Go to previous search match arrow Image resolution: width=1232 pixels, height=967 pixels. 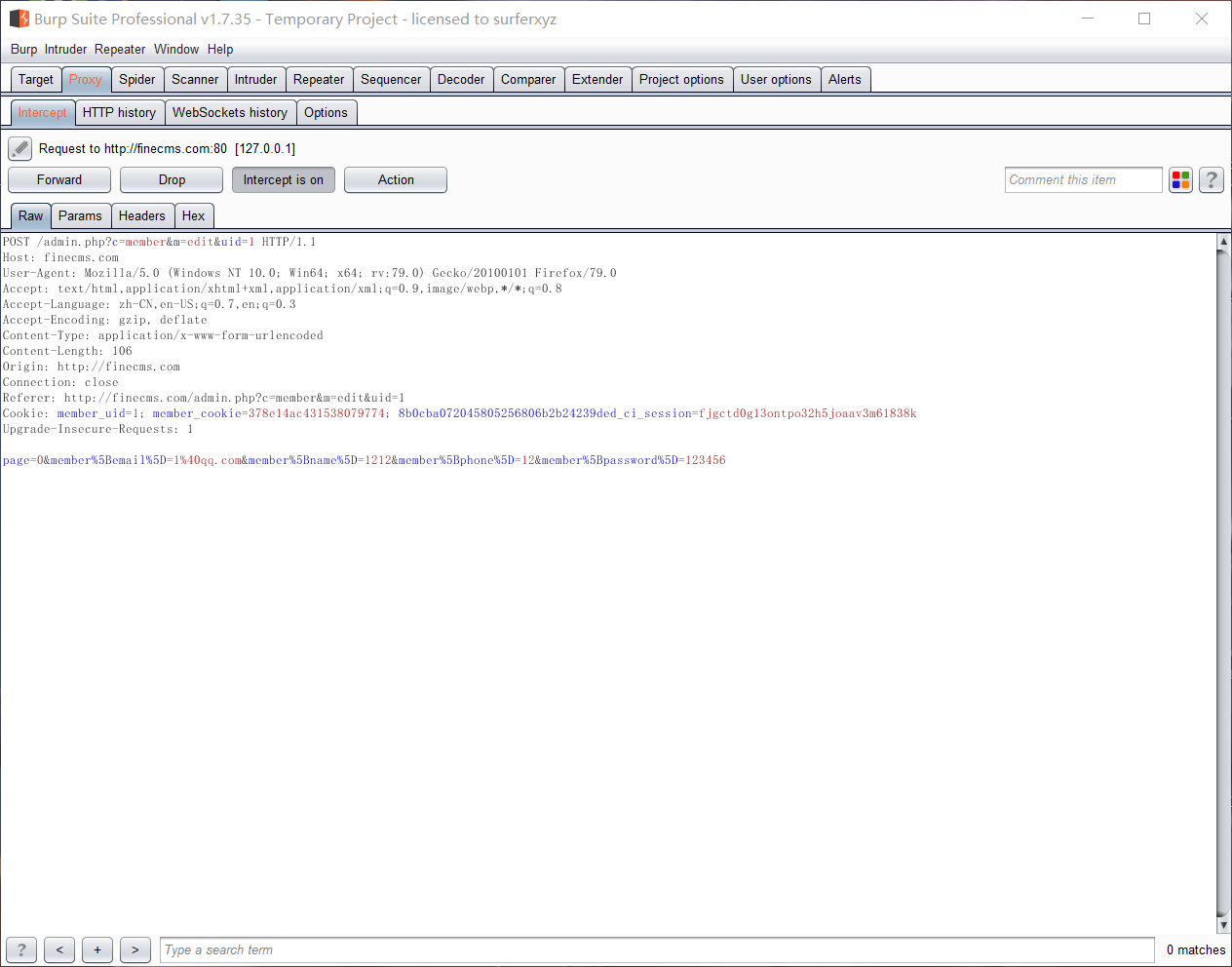(59, 949)
